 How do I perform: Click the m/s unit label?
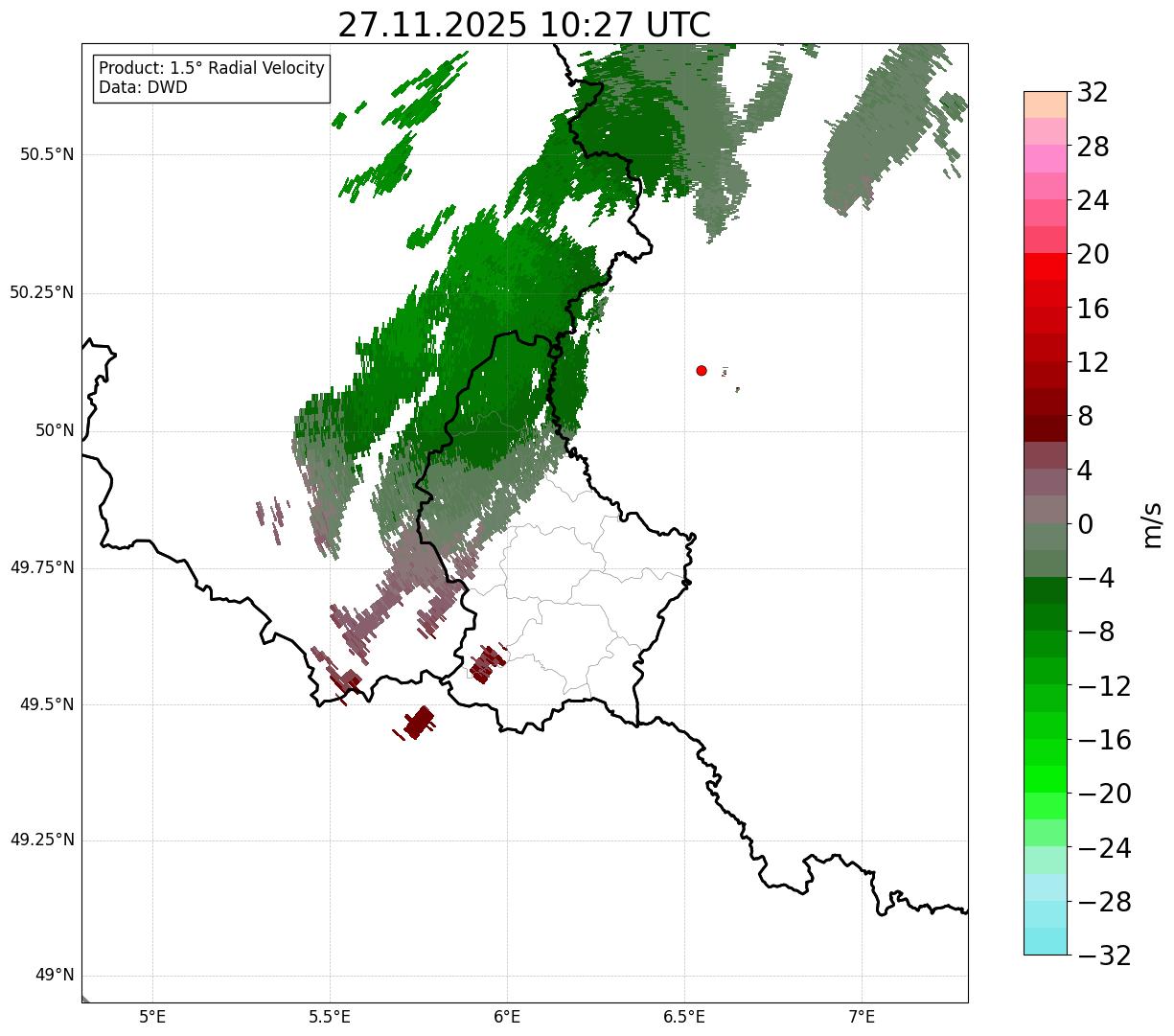coord(1153,524)
